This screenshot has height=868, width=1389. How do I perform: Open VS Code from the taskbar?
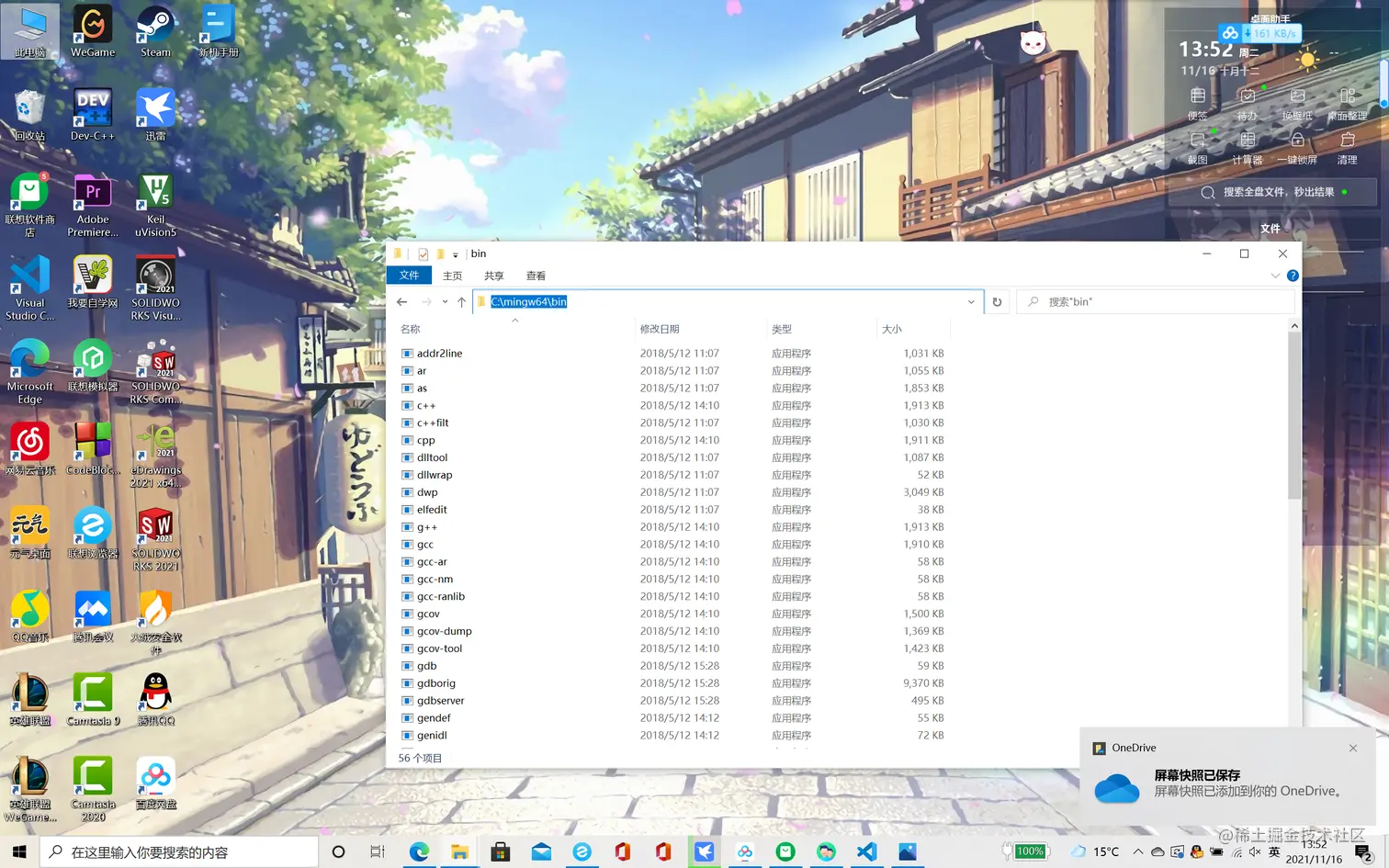pos(866,851)
